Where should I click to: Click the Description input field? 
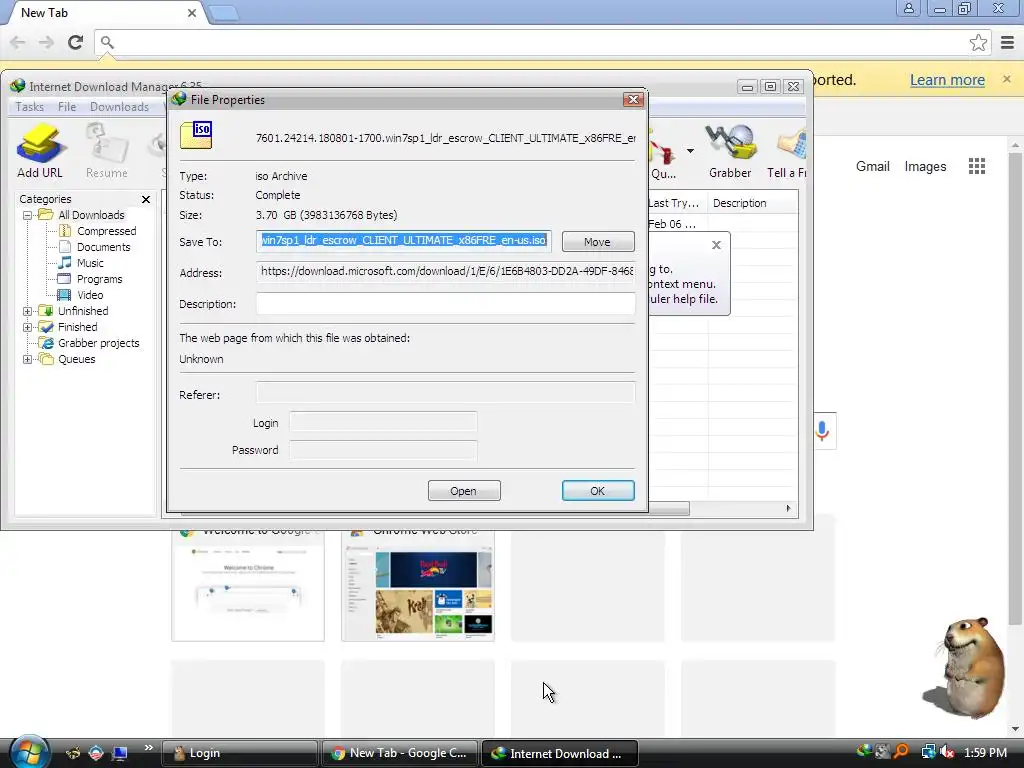(445, 303)
